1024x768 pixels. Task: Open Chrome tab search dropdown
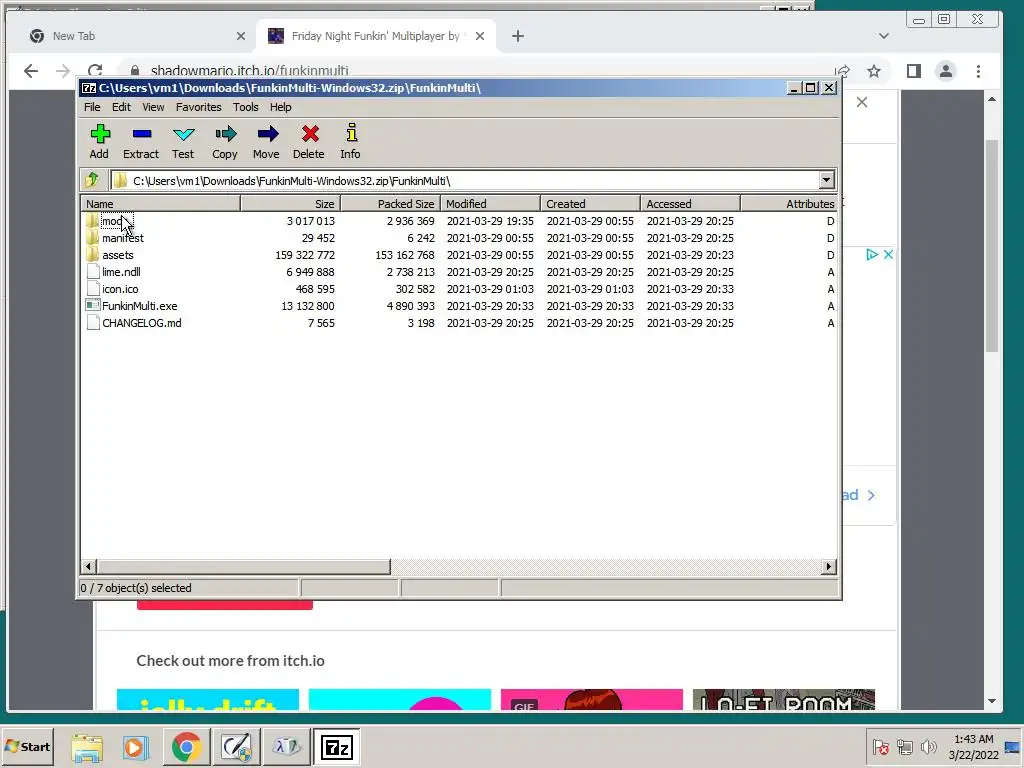(x=884, y=36)
